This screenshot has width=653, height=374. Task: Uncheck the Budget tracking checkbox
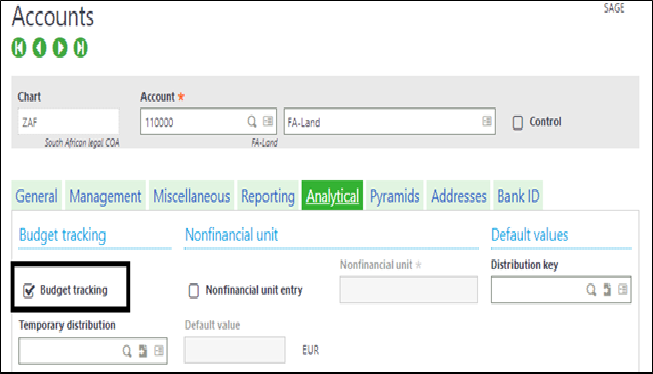coord(28,290)
